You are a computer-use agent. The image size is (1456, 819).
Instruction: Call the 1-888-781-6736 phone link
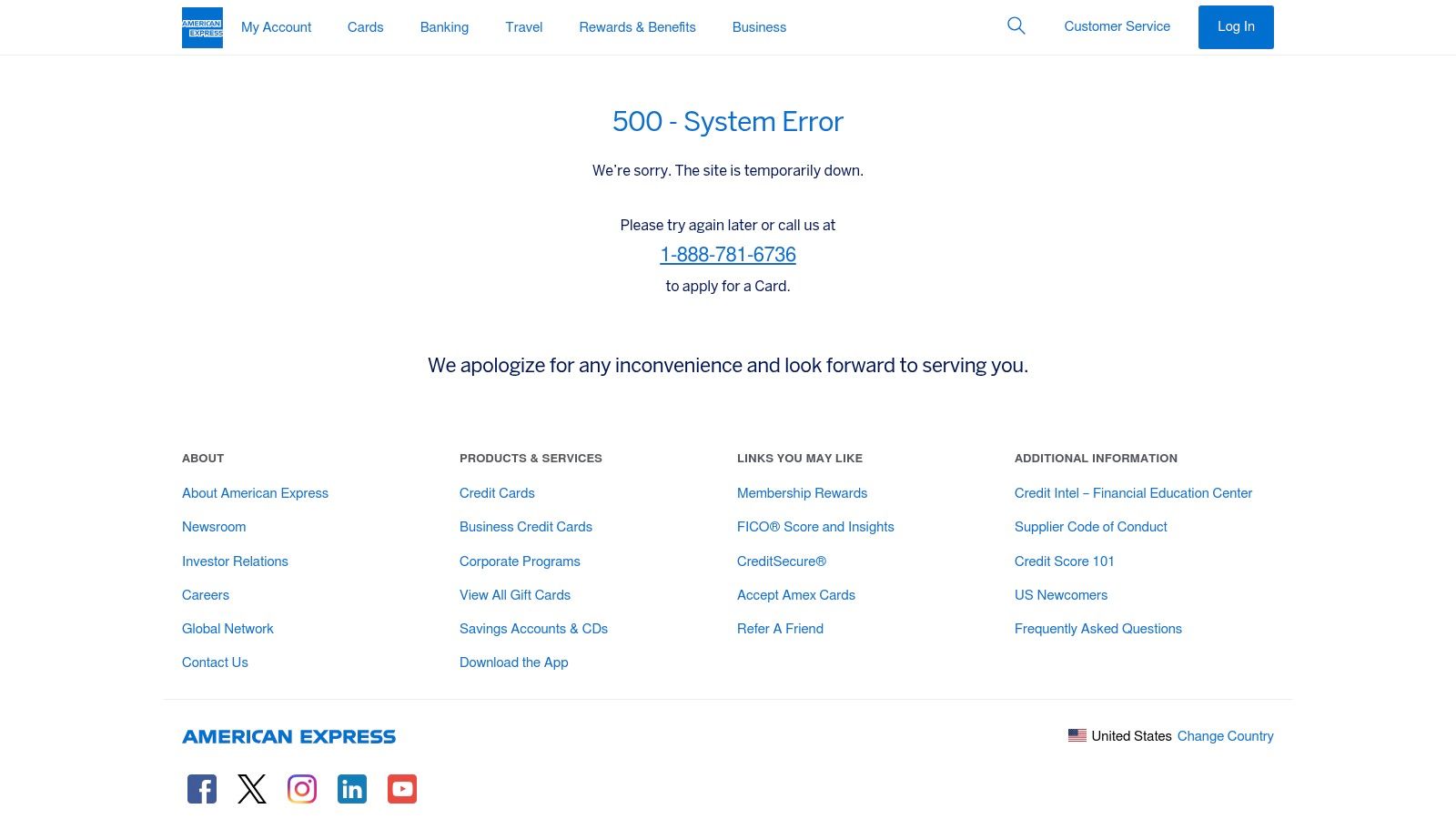(x=728, y=255)
